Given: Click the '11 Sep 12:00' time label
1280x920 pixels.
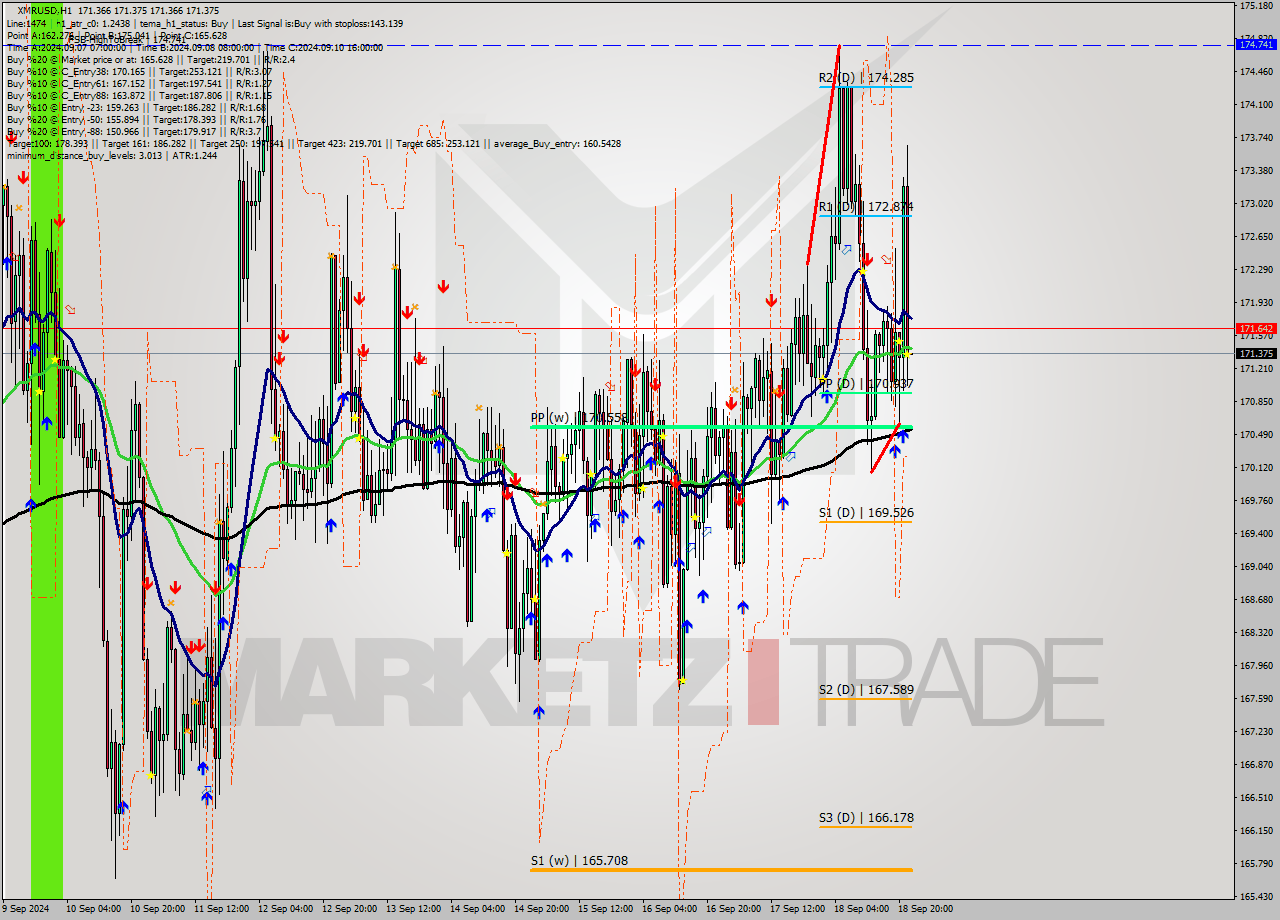Looking at the screenshot, I should 221,909.
